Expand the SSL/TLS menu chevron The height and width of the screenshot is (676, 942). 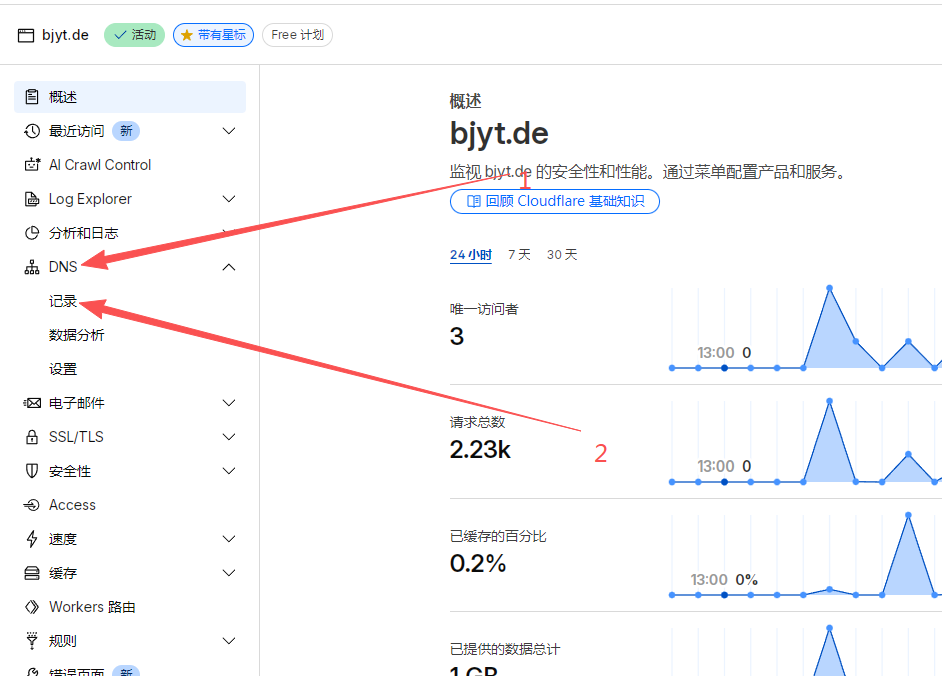click(x=229, y=437)
